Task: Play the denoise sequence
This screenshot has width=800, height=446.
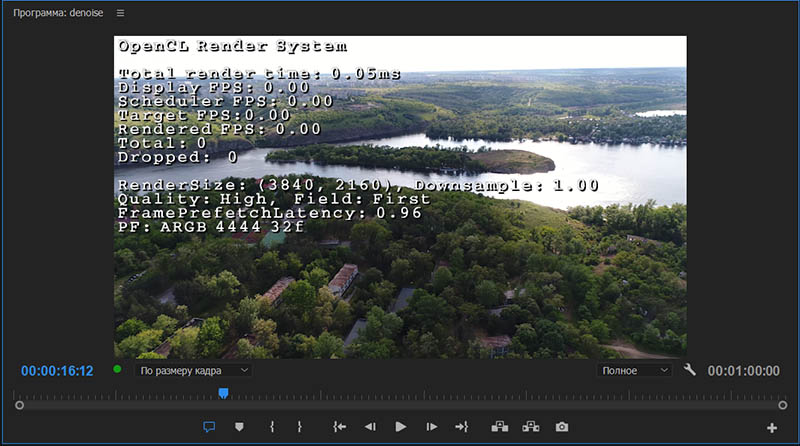Action: (401, 427)
